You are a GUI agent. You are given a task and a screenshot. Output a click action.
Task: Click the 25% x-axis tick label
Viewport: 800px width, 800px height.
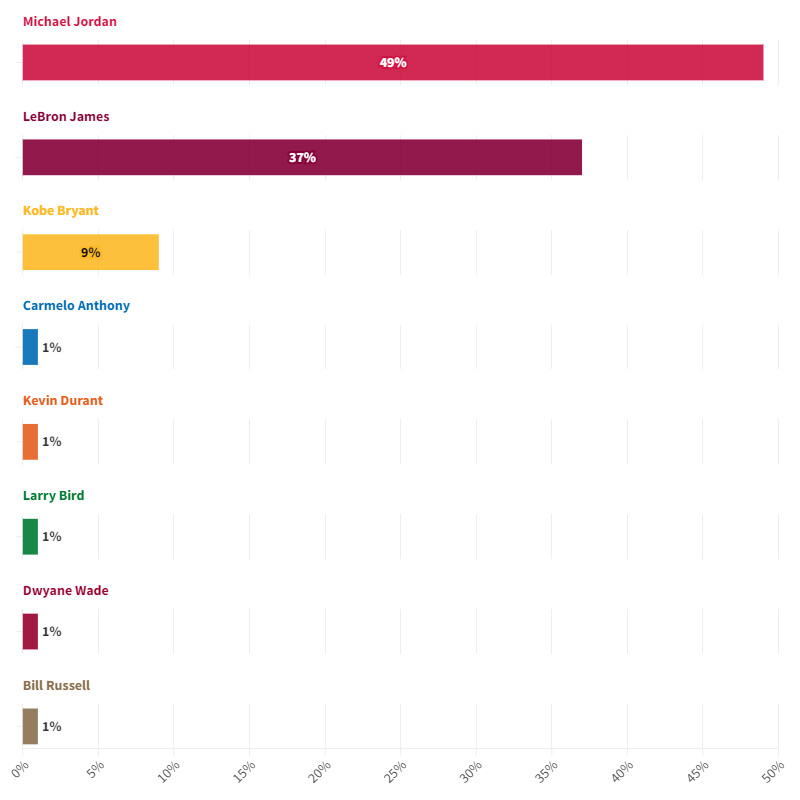pos(395,772)
